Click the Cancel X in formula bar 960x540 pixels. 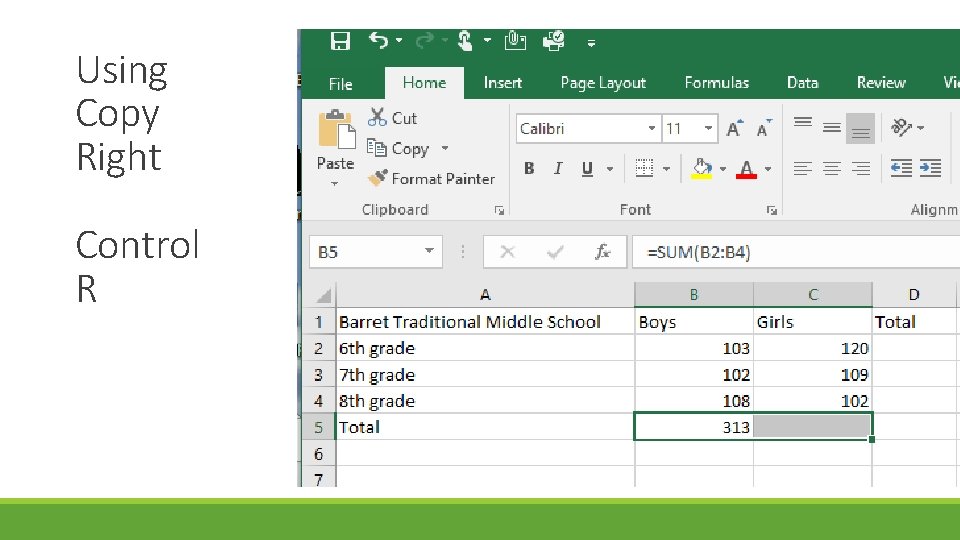pyautogui.click(x=508, y=252)
